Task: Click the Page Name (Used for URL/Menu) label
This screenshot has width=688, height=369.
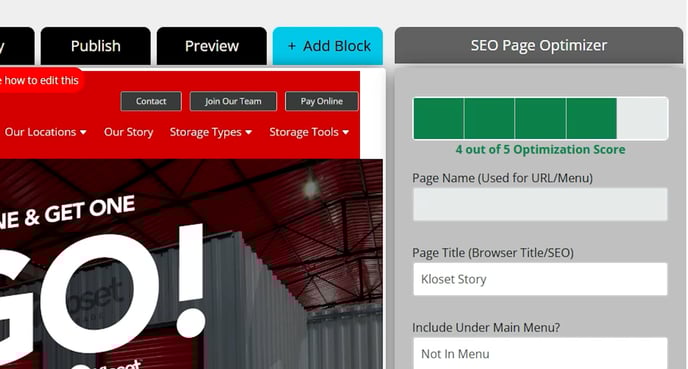Action: click(502, 178)
